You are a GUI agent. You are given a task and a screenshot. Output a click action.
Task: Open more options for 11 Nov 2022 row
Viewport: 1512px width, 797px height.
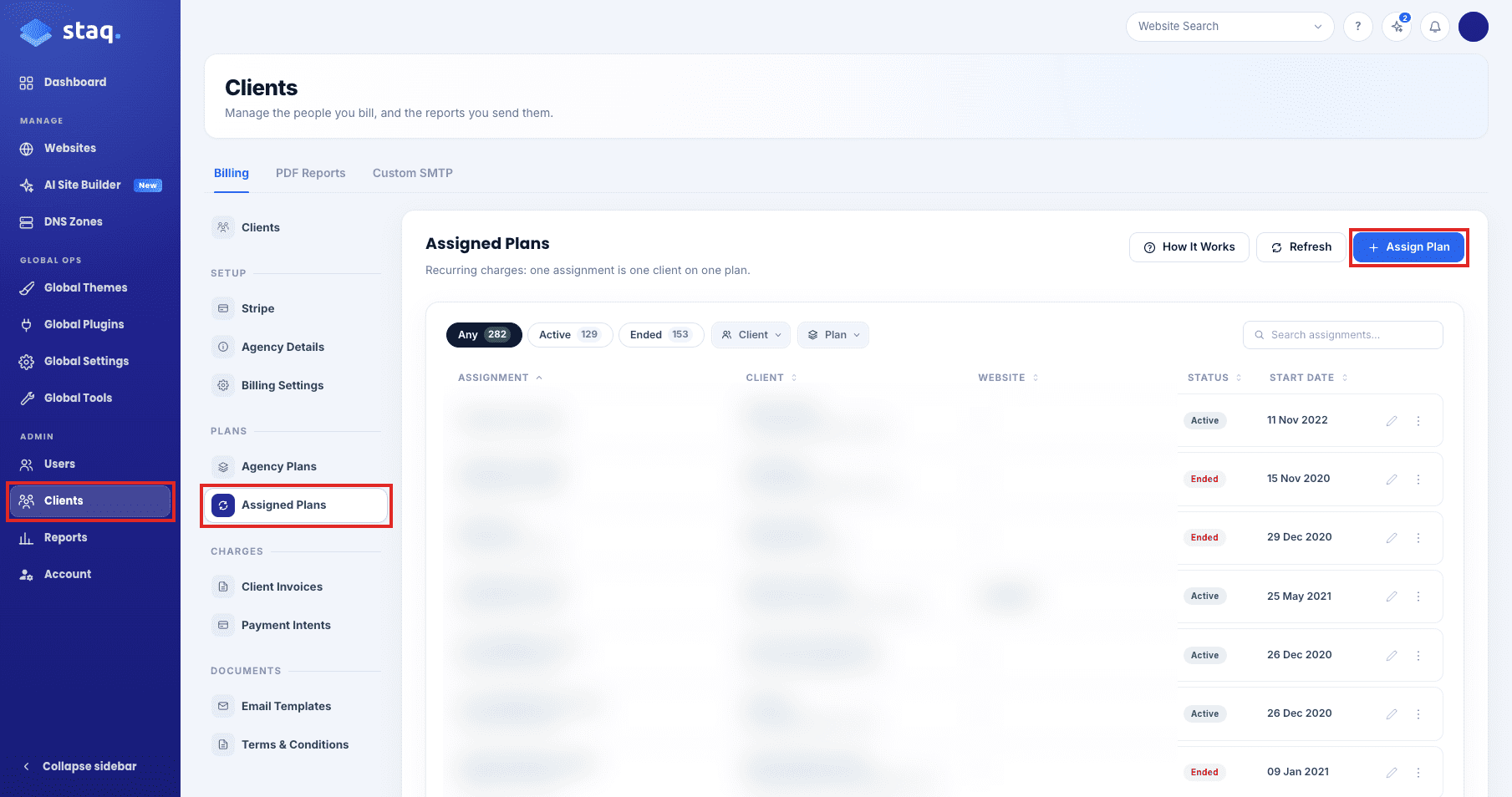click(1418, 421)
